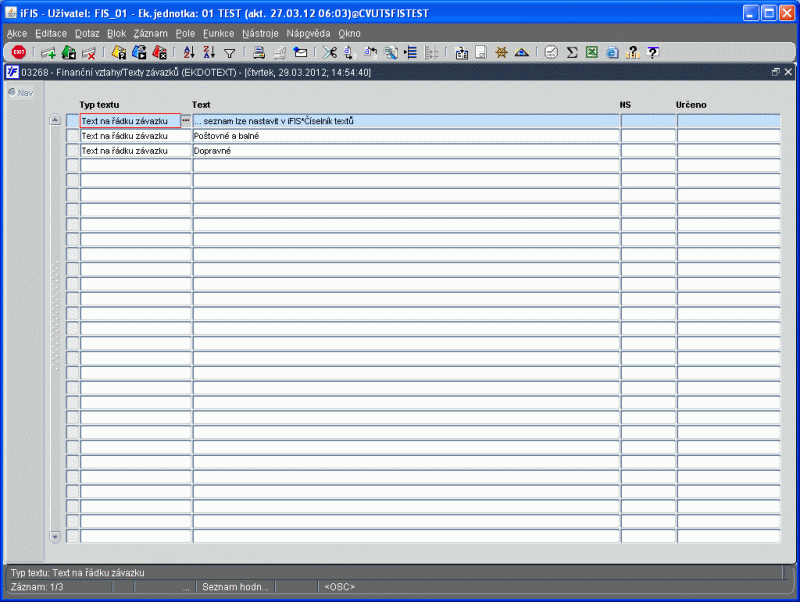Click the triangle set-square icon
This screenshot has height=602, width=800.
point(521,52)
